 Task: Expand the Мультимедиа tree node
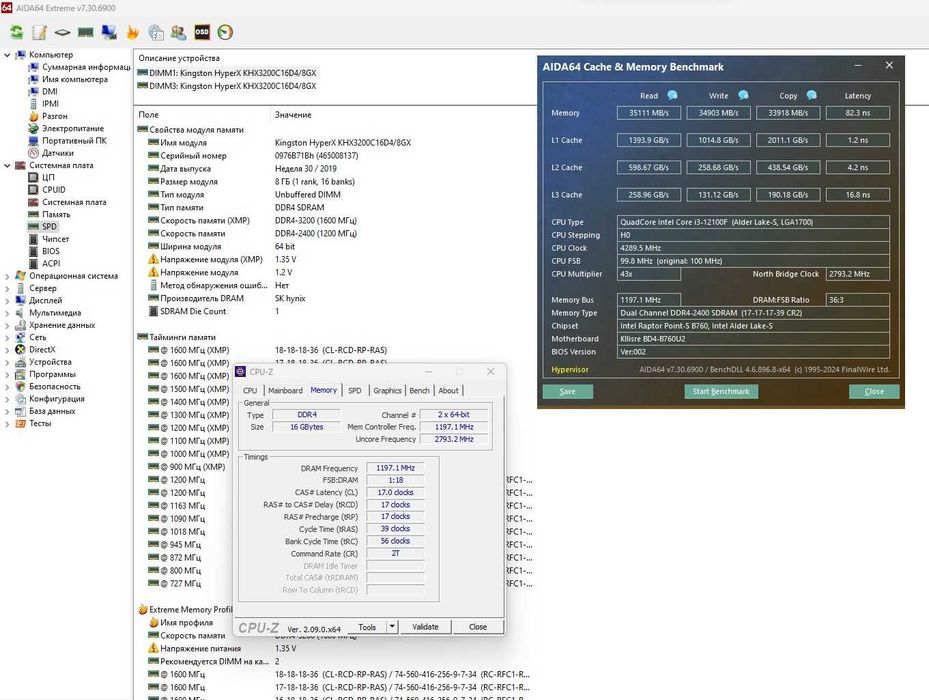click(7, 312)
